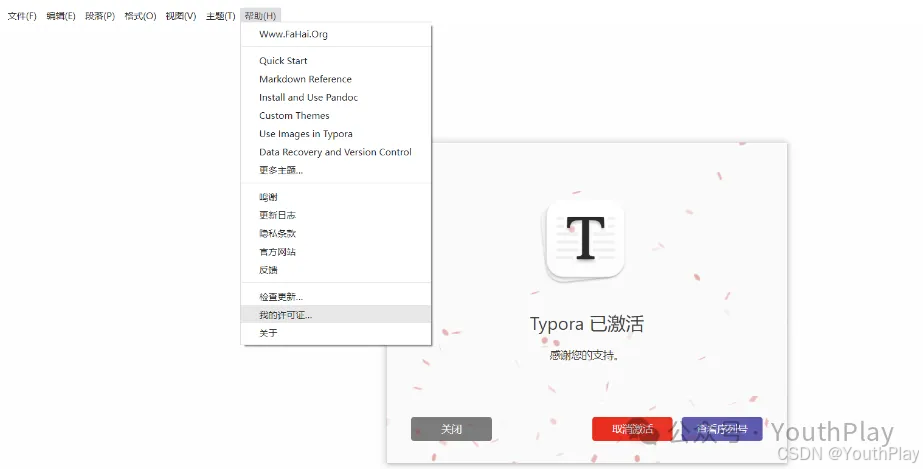923x469 pixels.
Task: Select Quick Start menu entry
Action: [x=336, y=61]
